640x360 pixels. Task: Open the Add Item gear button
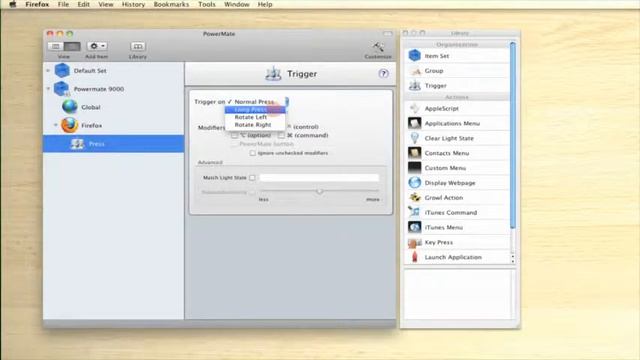97,46
